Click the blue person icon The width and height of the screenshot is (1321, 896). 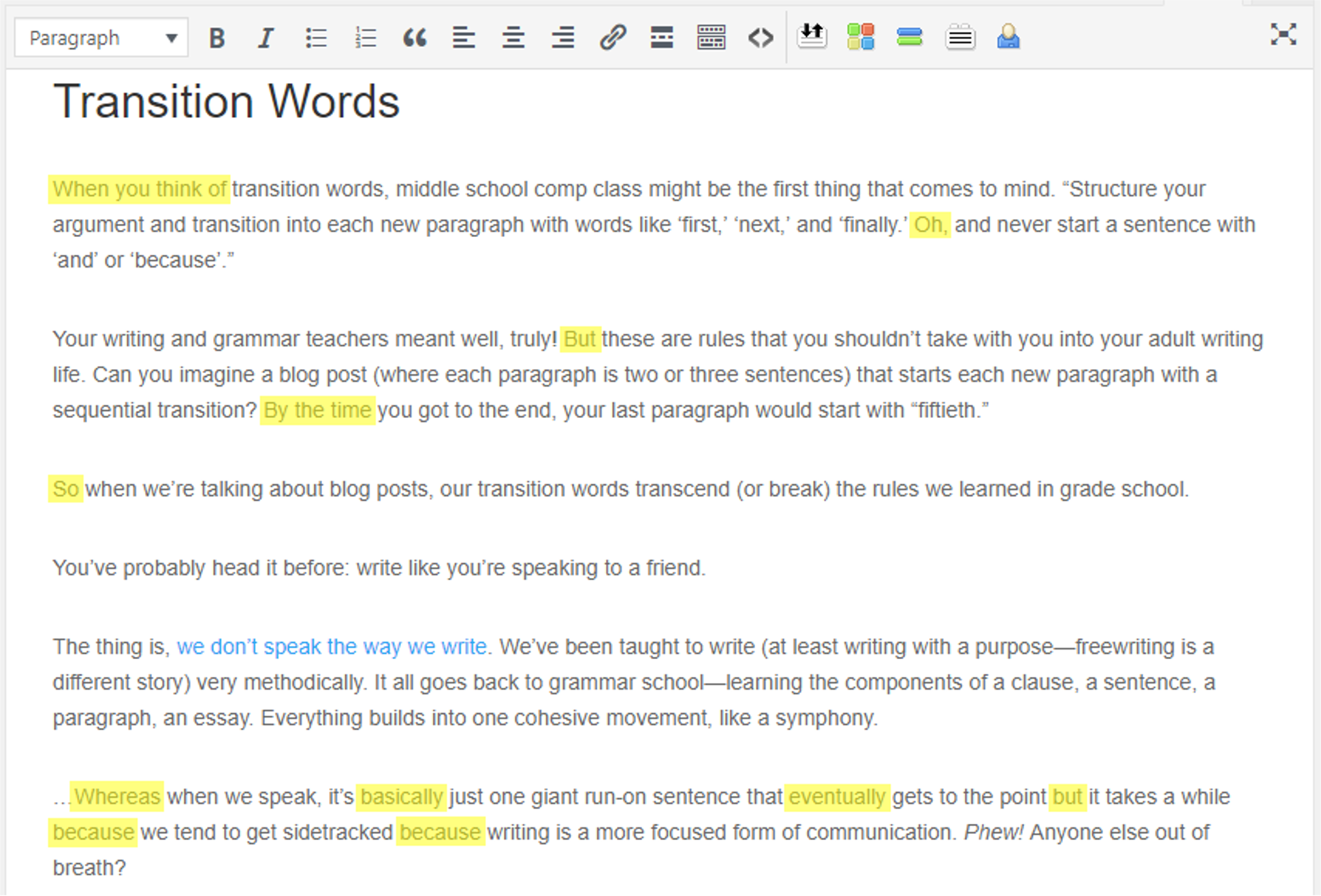[1008, 36]
